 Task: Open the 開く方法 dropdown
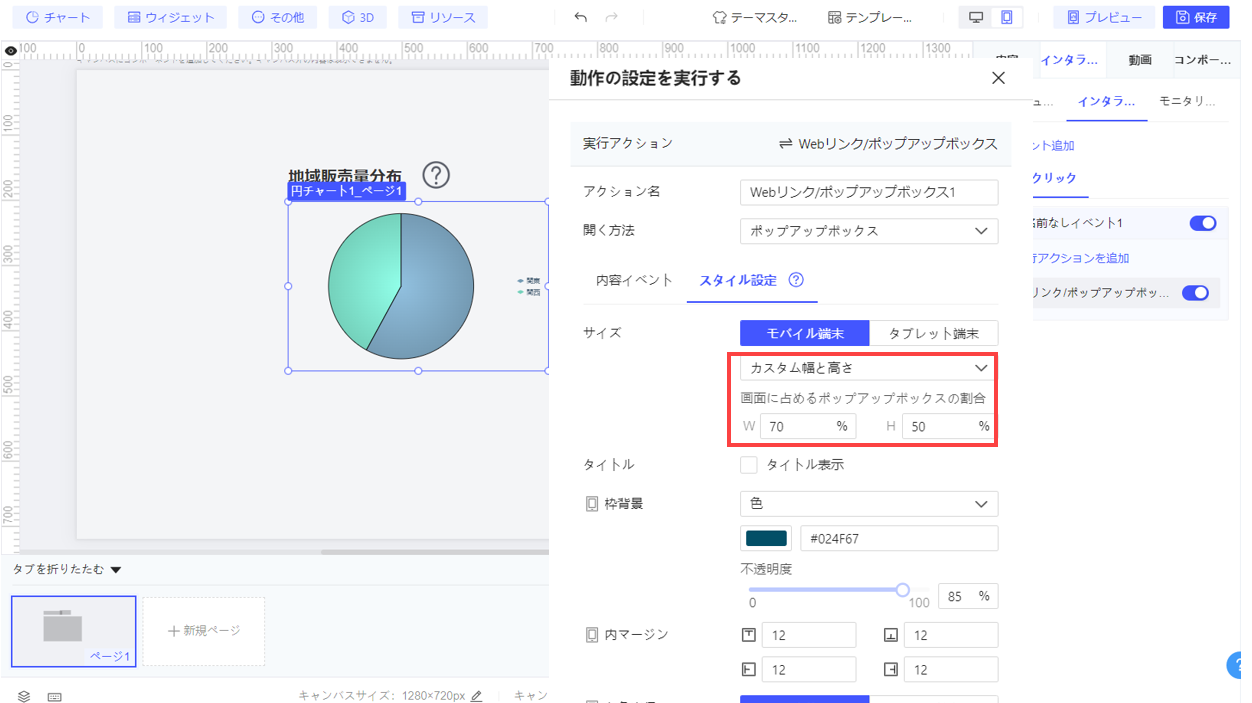pos(869,231)
